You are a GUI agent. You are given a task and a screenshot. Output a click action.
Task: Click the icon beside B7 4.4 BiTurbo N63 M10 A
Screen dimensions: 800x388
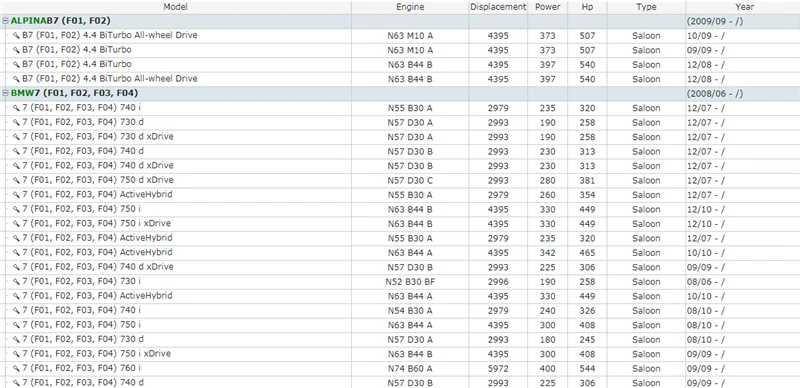[16, 51]
